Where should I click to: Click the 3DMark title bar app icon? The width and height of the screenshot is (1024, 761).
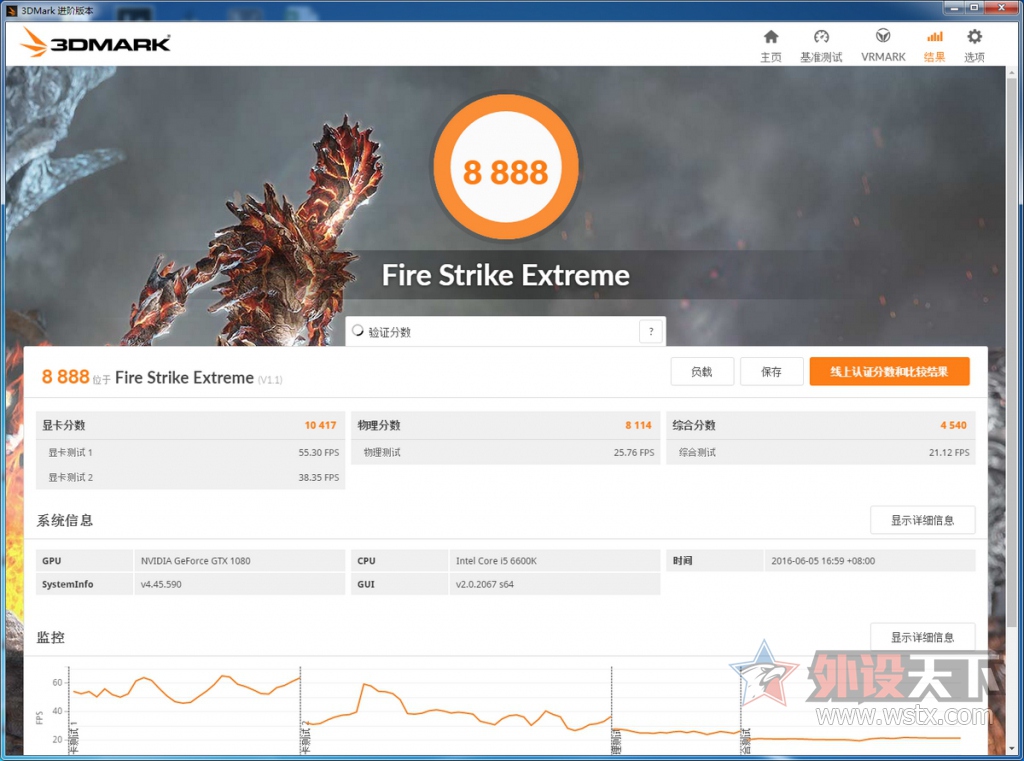tap(11, 10)
